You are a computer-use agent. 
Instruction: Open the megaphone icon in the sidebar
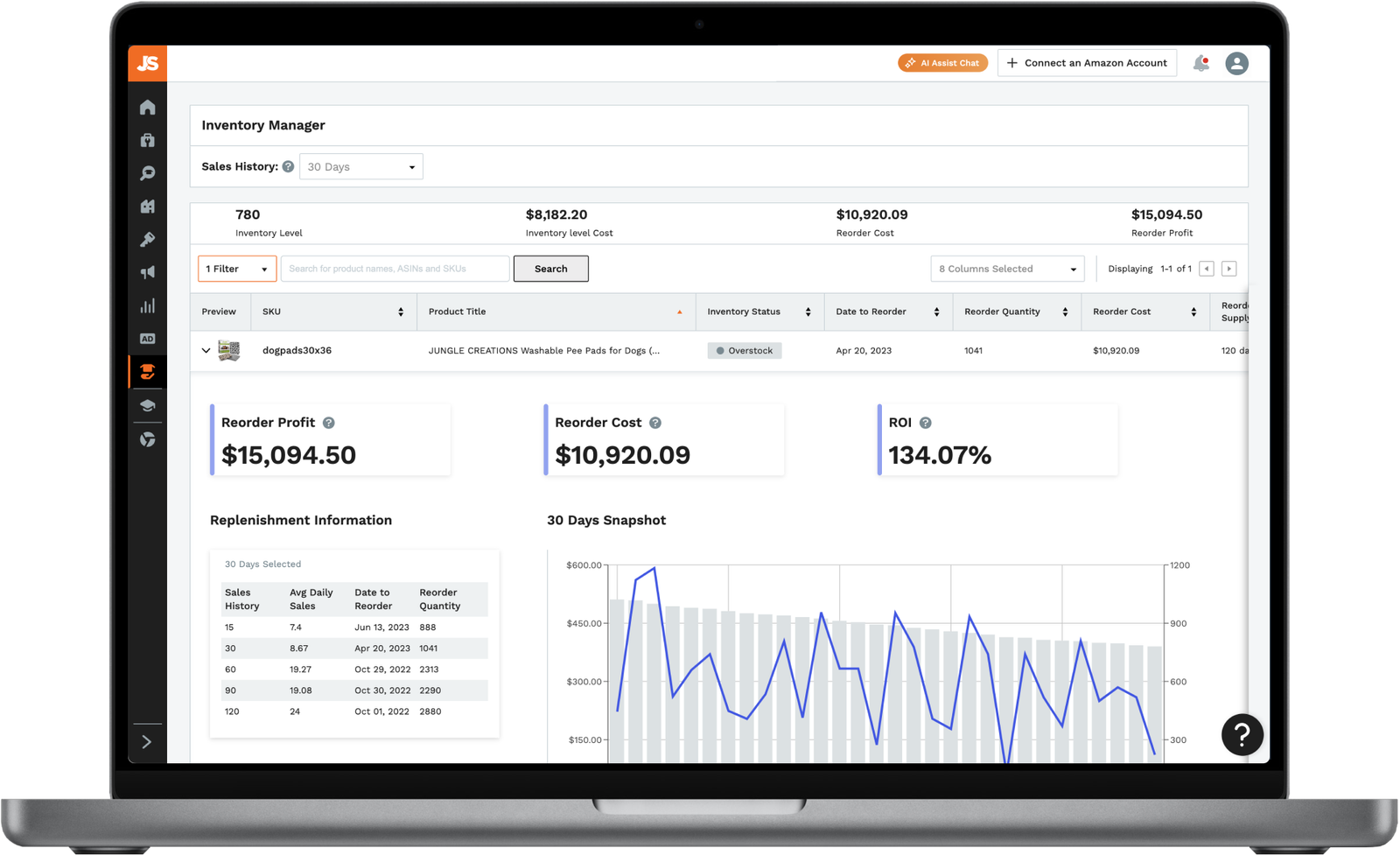click(147, 272)
